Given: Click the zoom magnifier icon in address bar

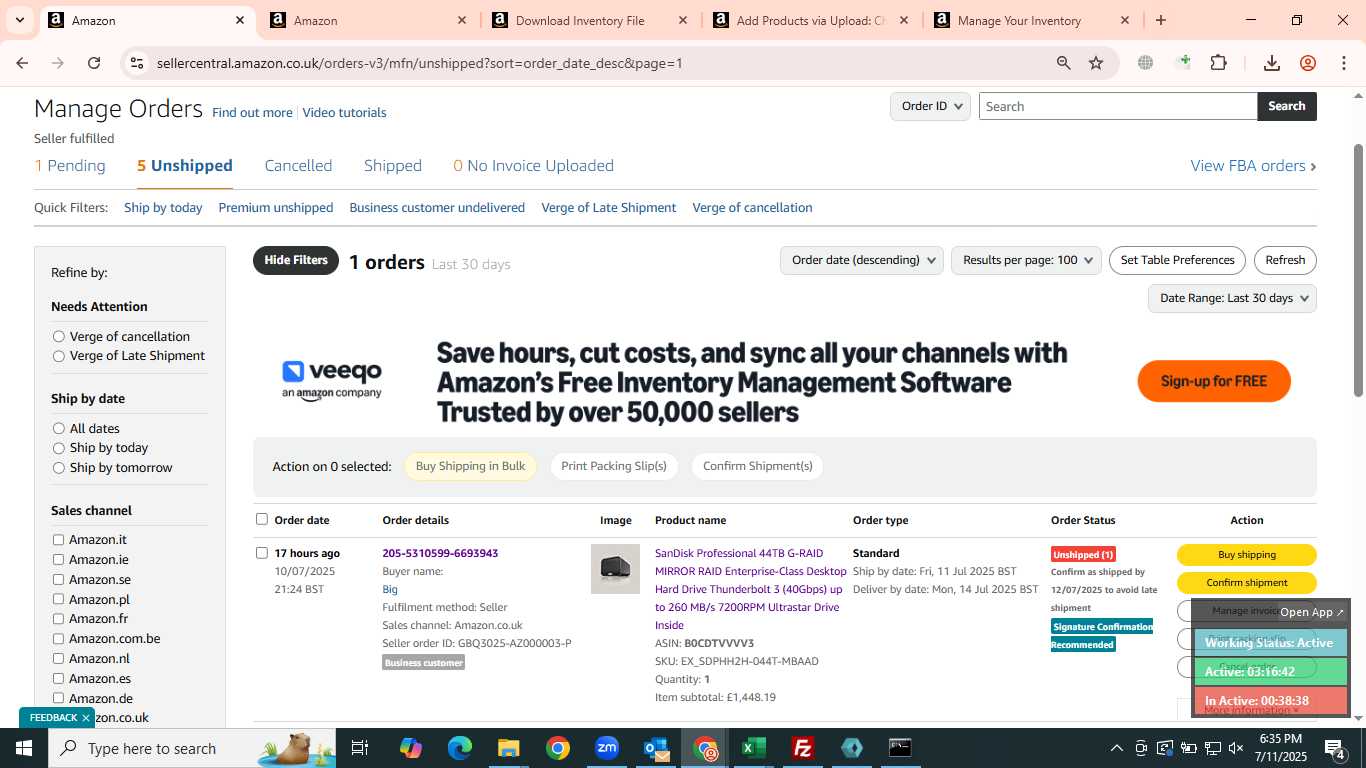Looking at the screenshot, I should [1064, 63].
